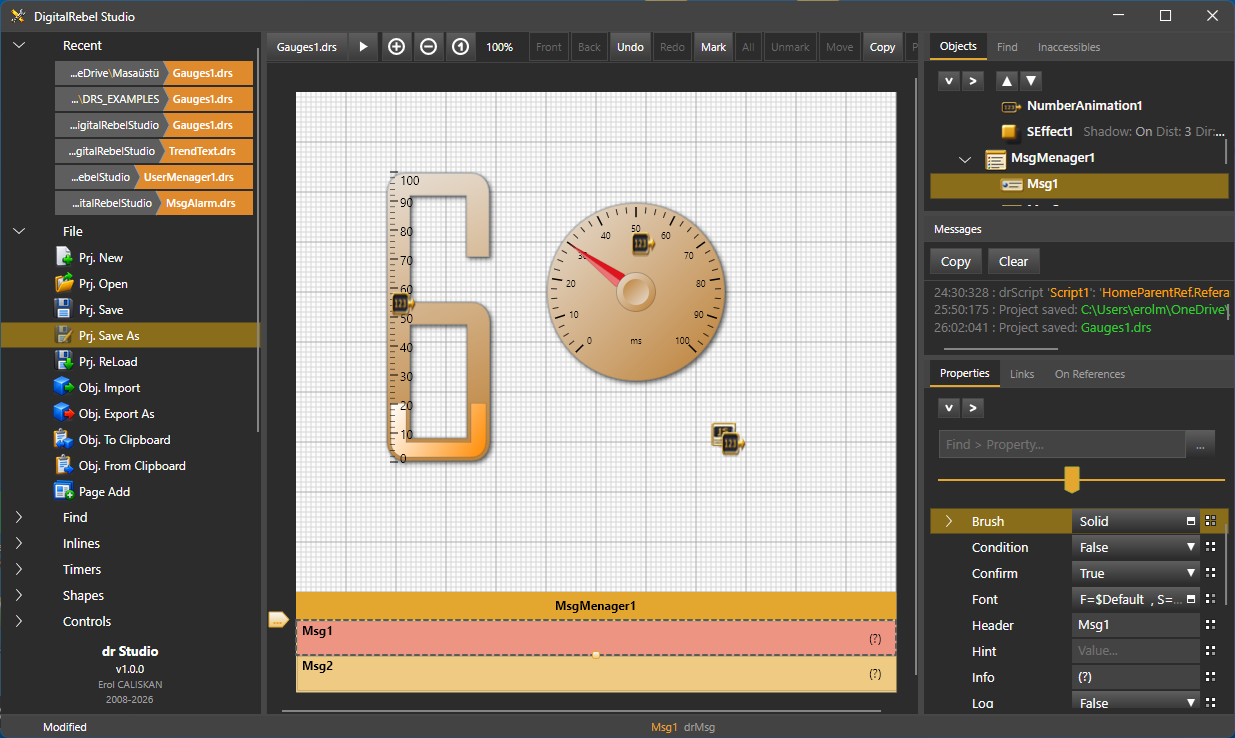
Task: Open recent file TrendText.drs
Action: click(x=154, y=151)
